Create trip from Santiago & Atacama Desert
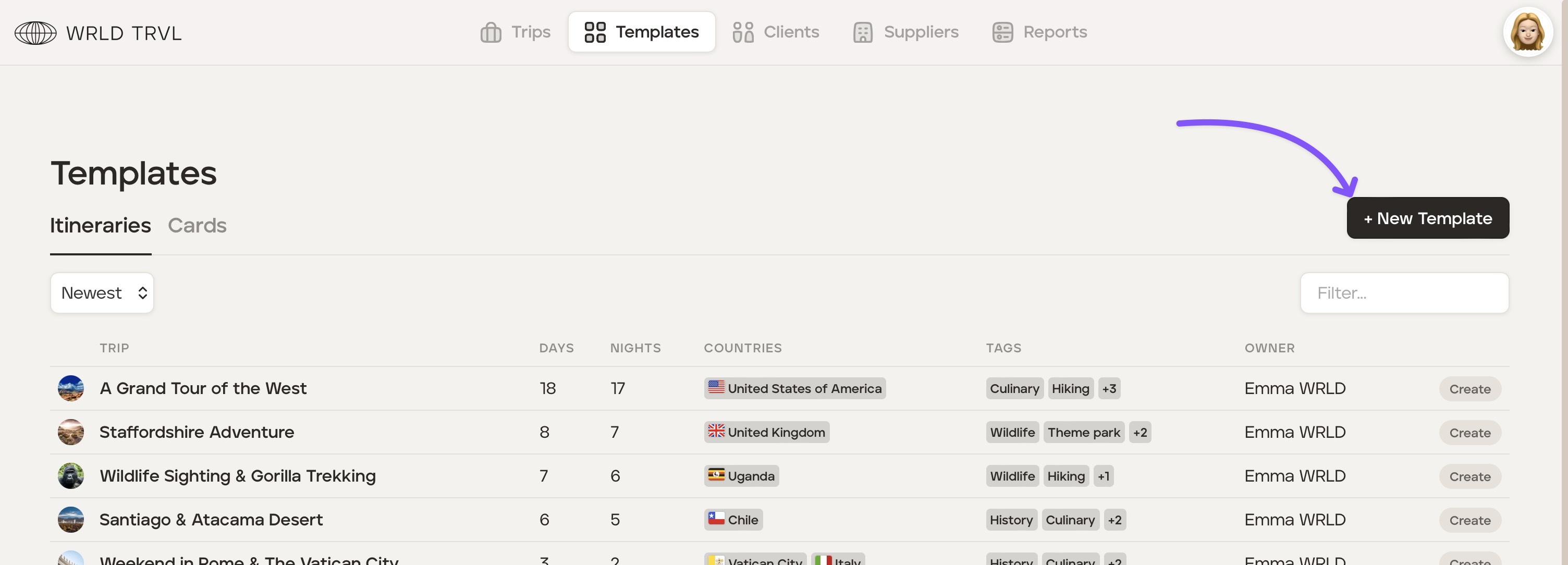The width and height of the screenshot is (1568, 565). click(x=1469, y=521)
